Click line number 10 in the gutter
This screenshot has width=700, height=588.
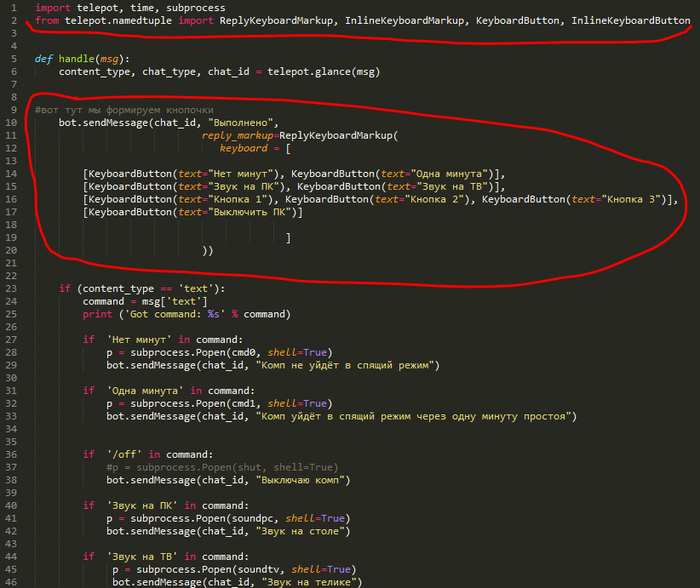(11, 123)
